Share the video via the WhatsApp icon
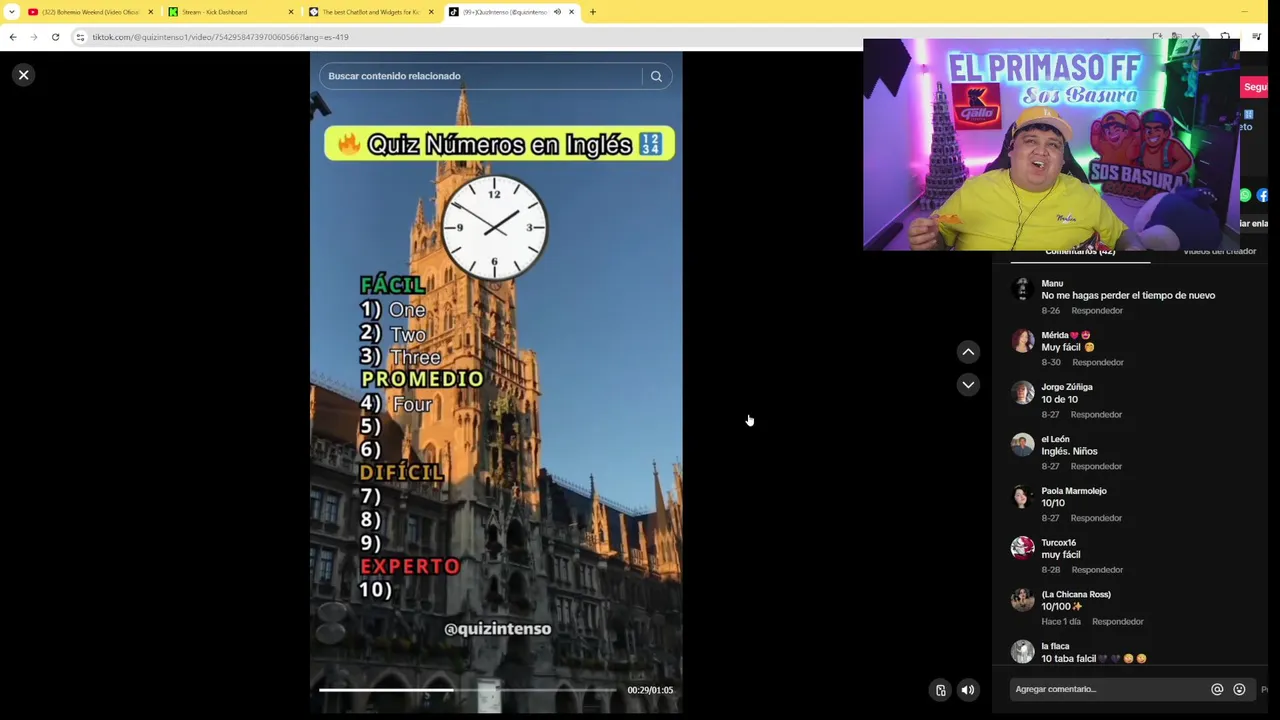 click(x=1246, y=196)
